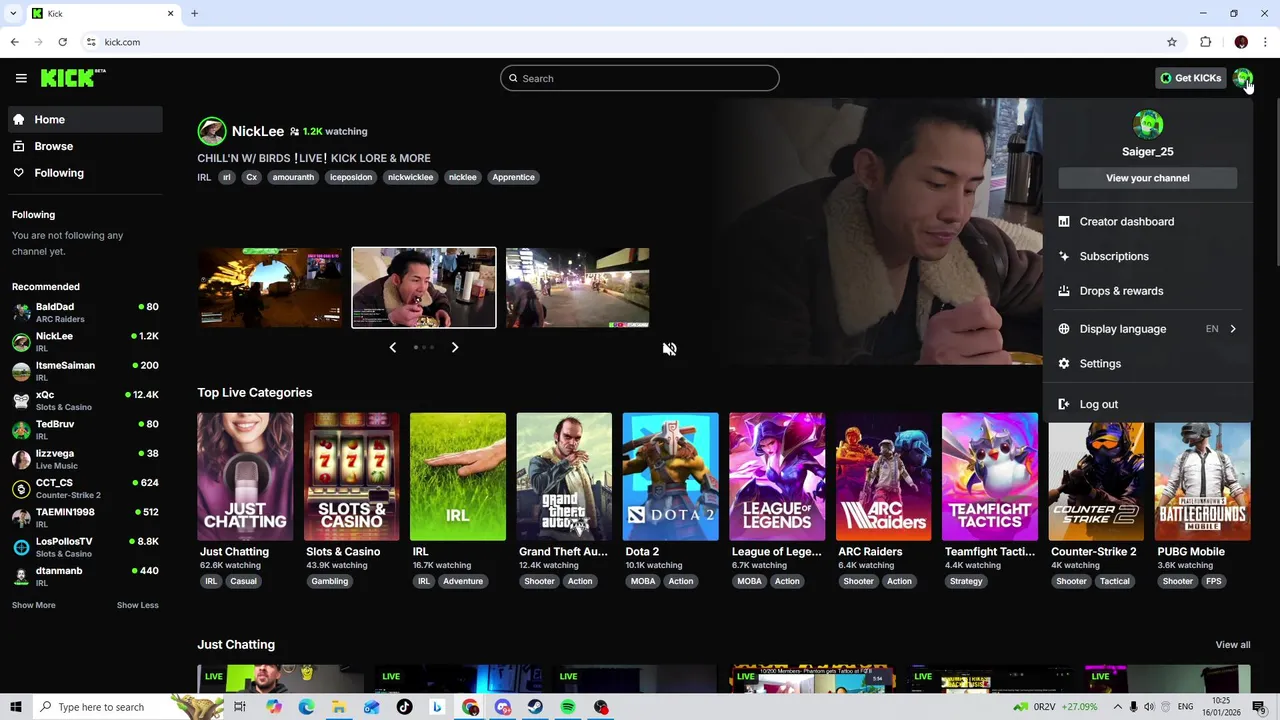Select the iceposidon stream tag
This screenshot has width=1280, height=720.
[x=351, y=177]
